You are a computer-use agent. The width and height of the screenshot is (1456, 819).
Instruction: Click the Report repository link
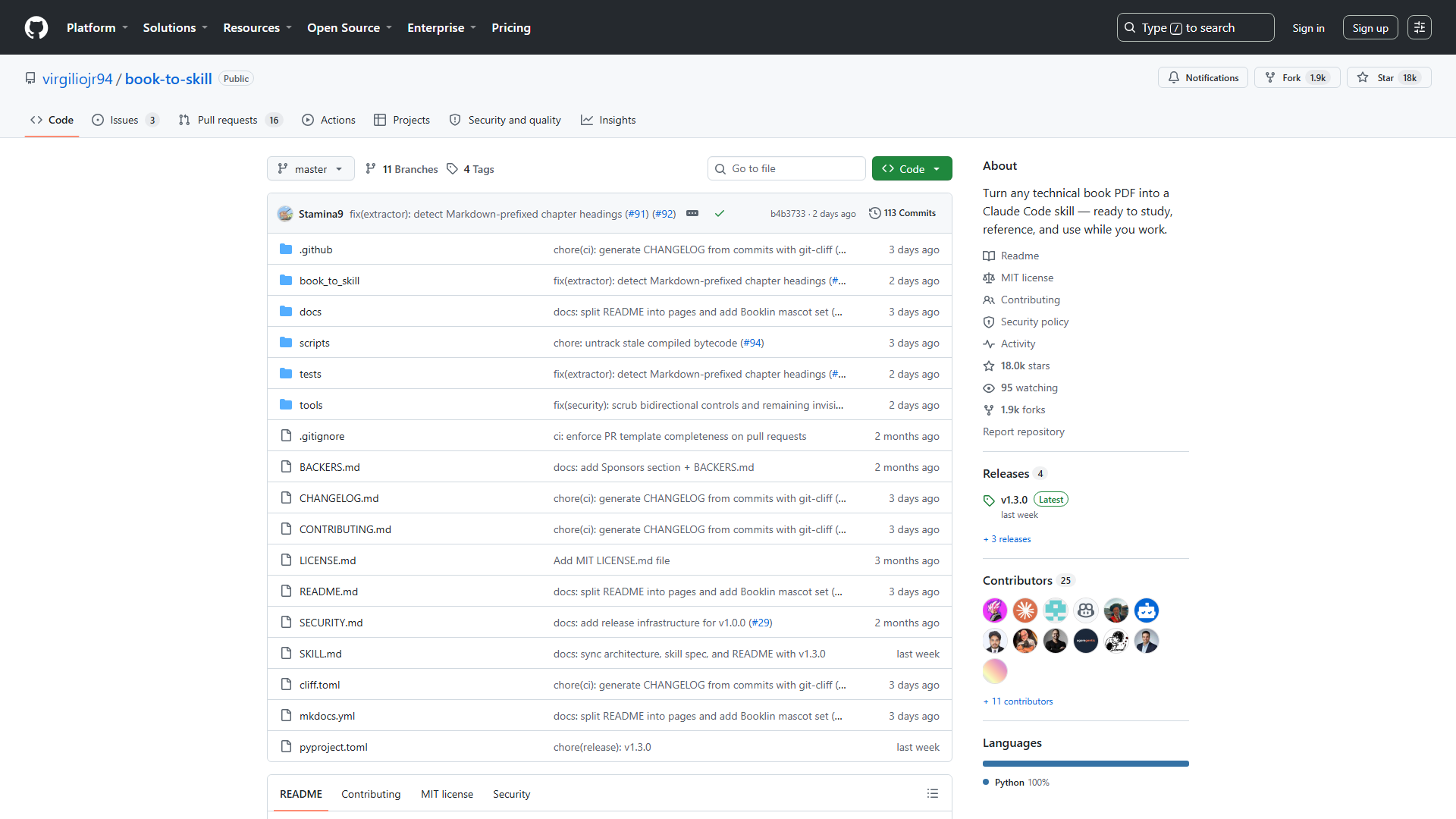pyautogui.click(x=1024, y=432)
